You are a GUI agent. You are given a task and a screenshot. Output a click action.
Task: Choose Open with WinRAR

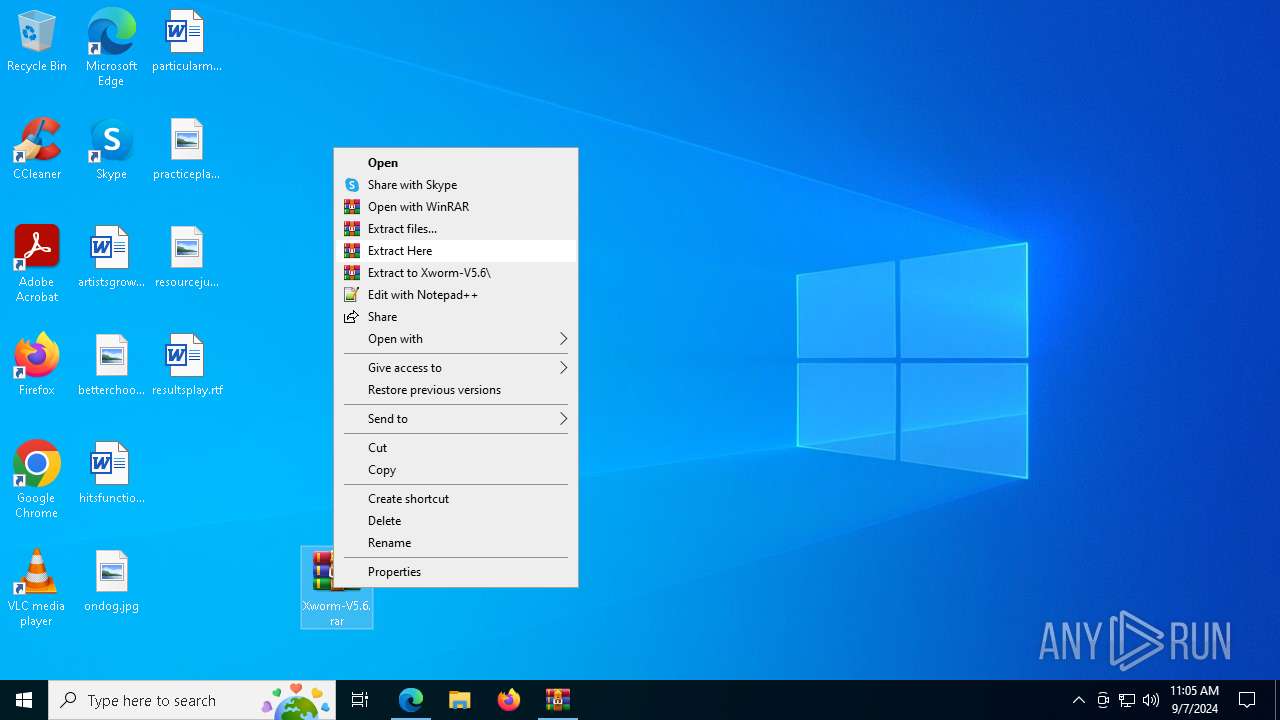click(456, 207)
